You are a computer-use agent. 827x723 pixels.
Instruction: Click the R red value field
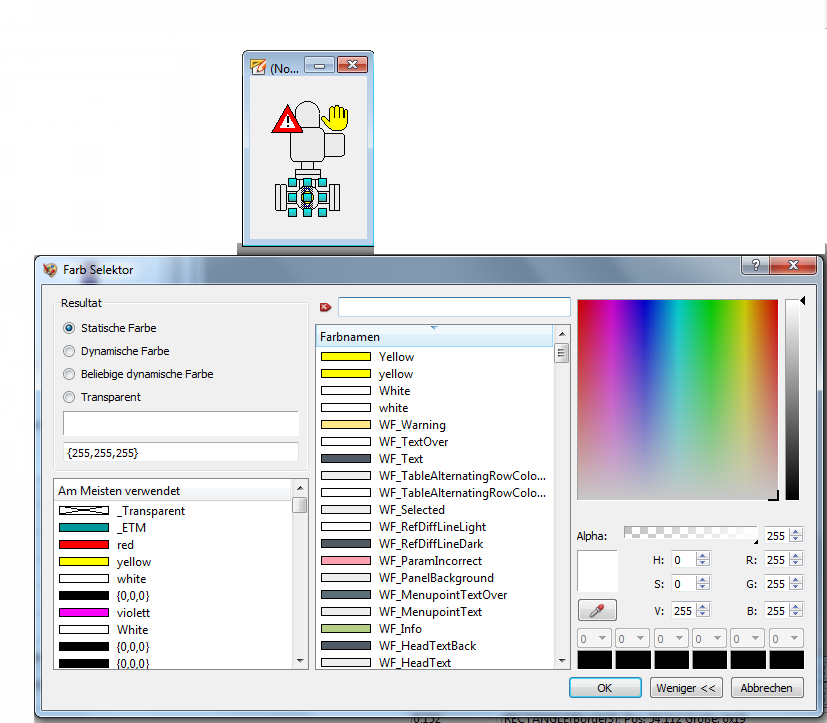[776, 560]
